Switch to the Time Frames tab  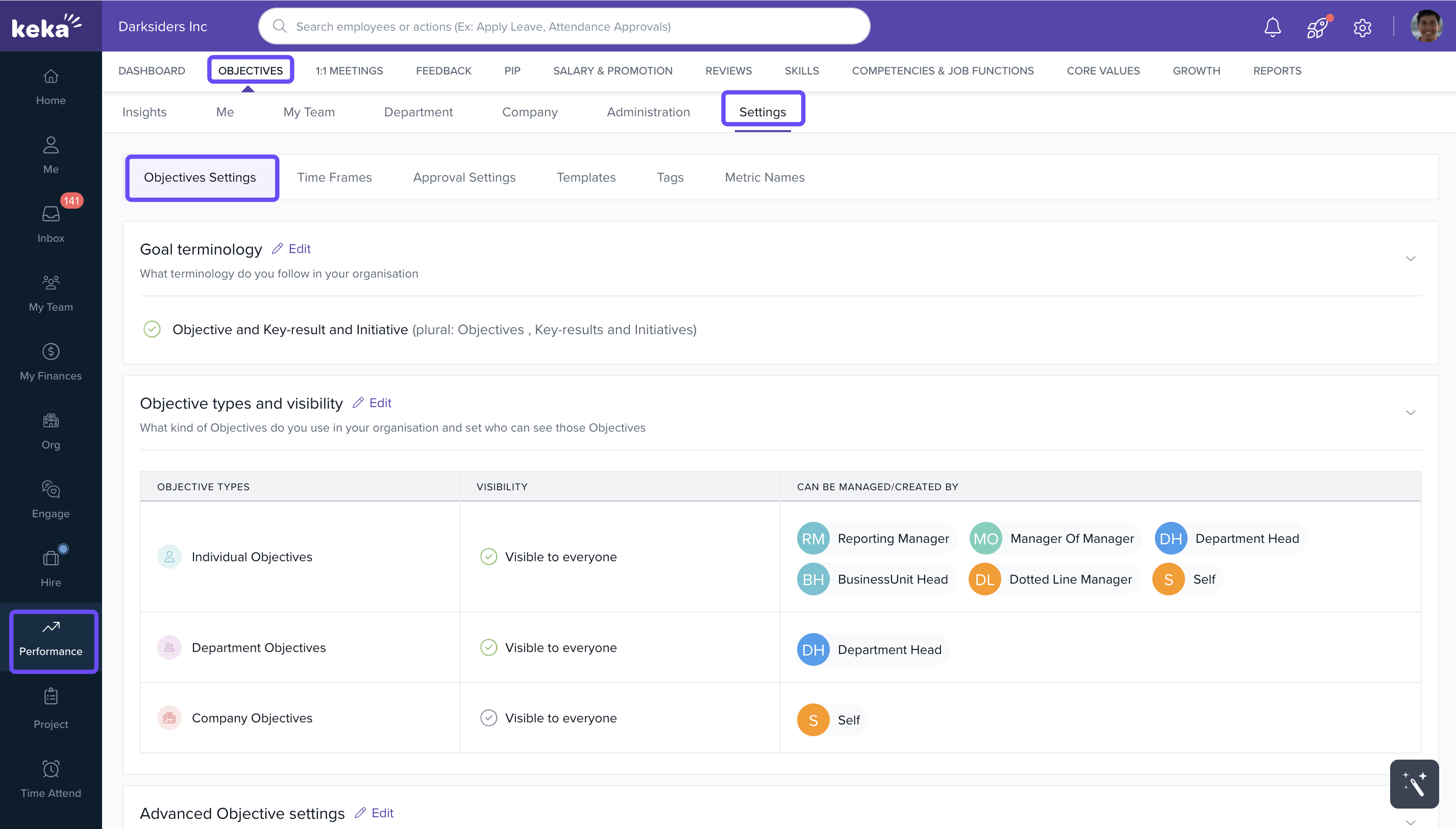coord(334,177)
